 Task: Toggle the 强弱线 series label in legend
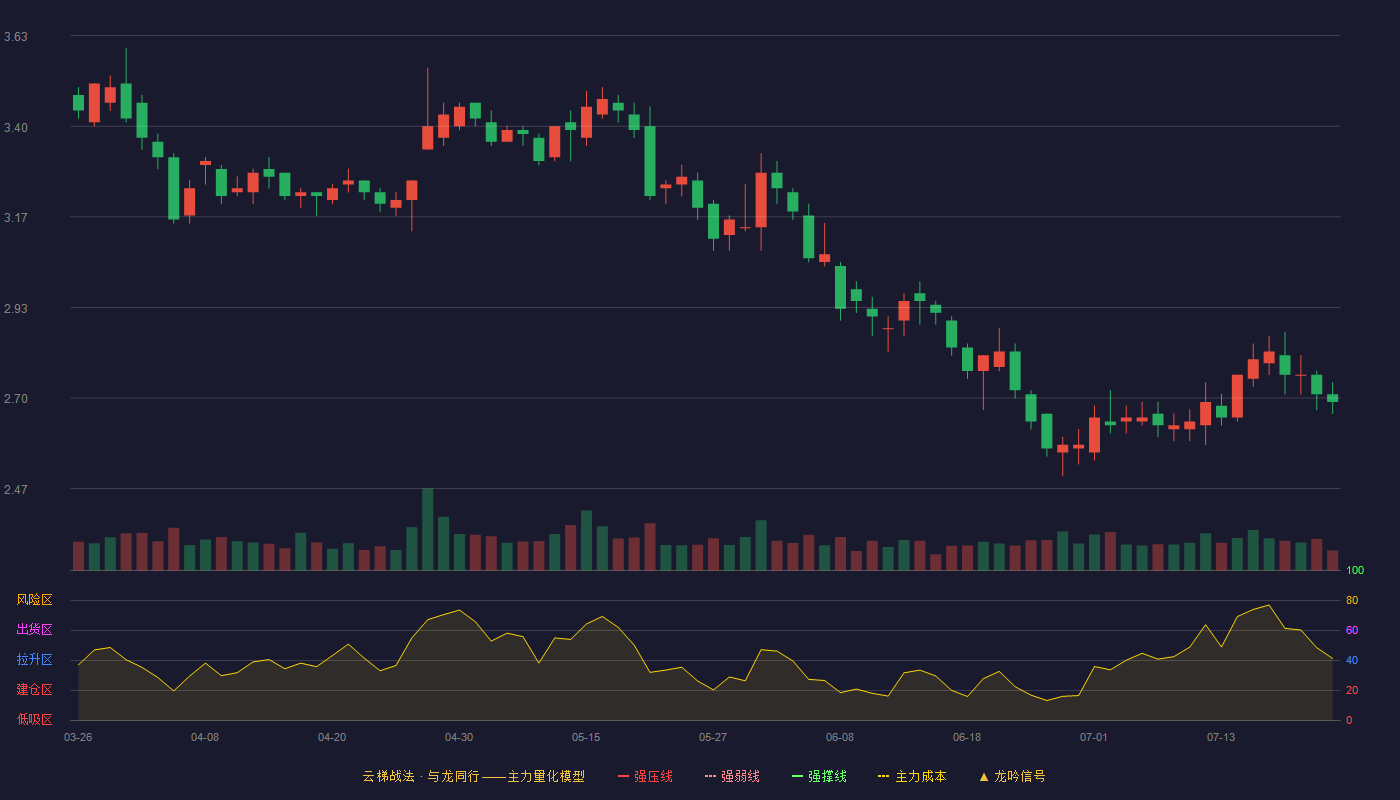pyautogui.click(x=740, y=776)
